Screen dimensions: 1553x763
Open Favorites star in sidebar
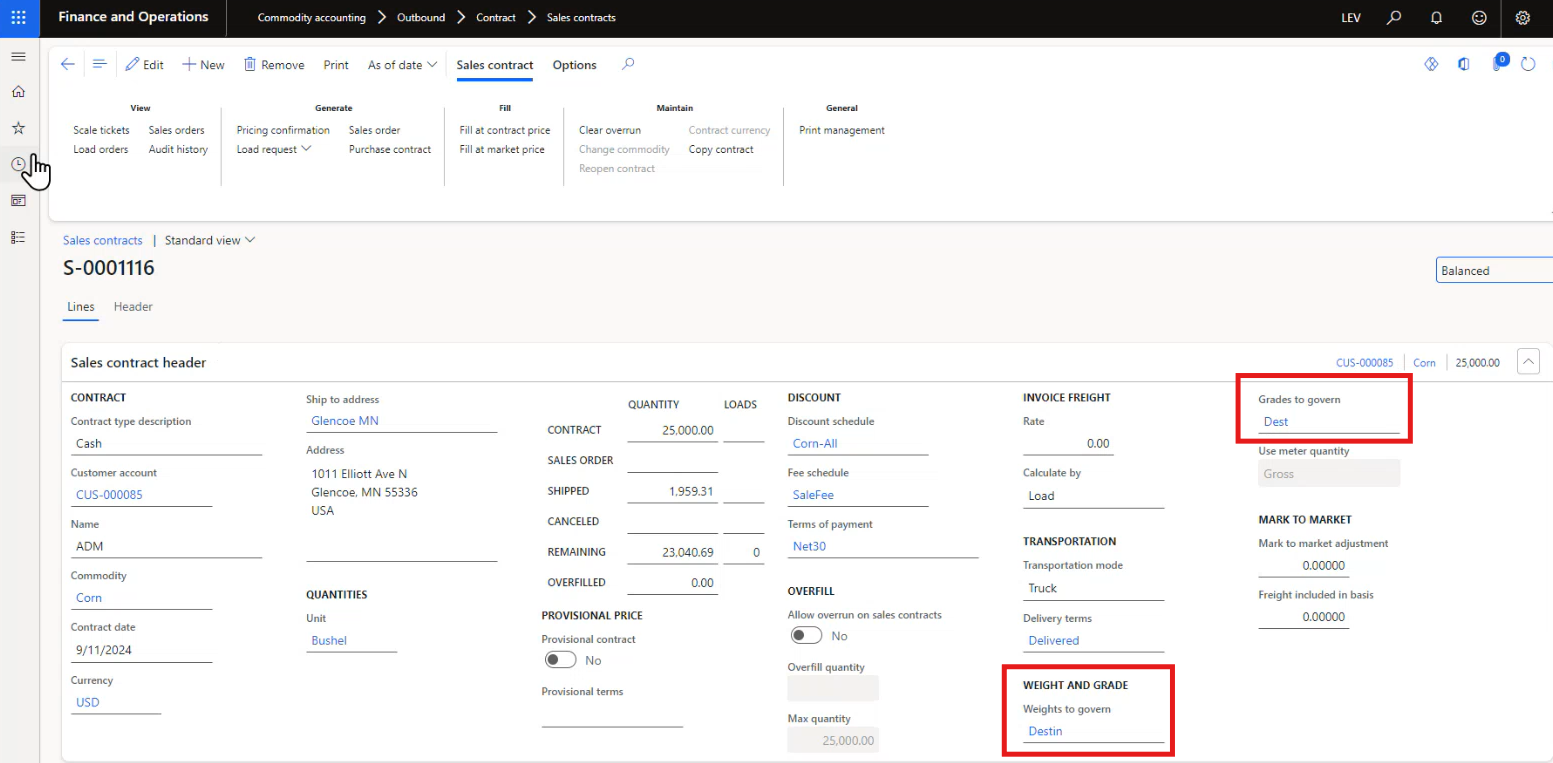(18, 128)
